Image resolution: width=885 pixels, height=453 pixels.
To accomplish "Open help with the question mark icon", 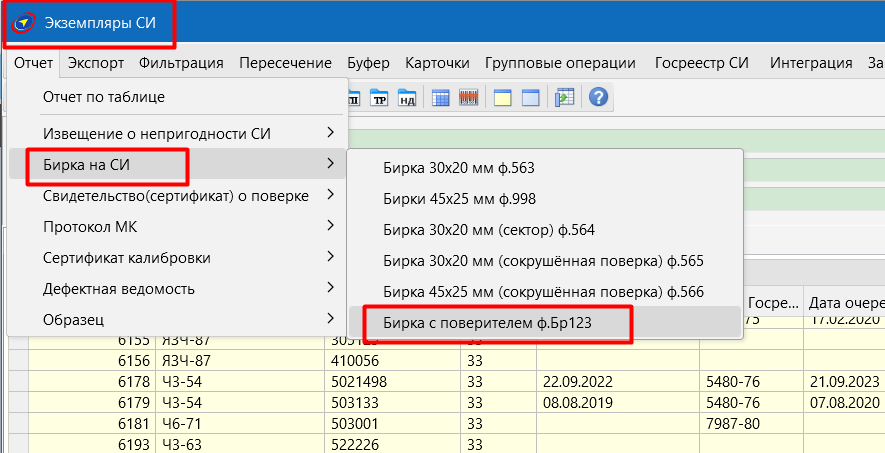I will tap(598, 98).
